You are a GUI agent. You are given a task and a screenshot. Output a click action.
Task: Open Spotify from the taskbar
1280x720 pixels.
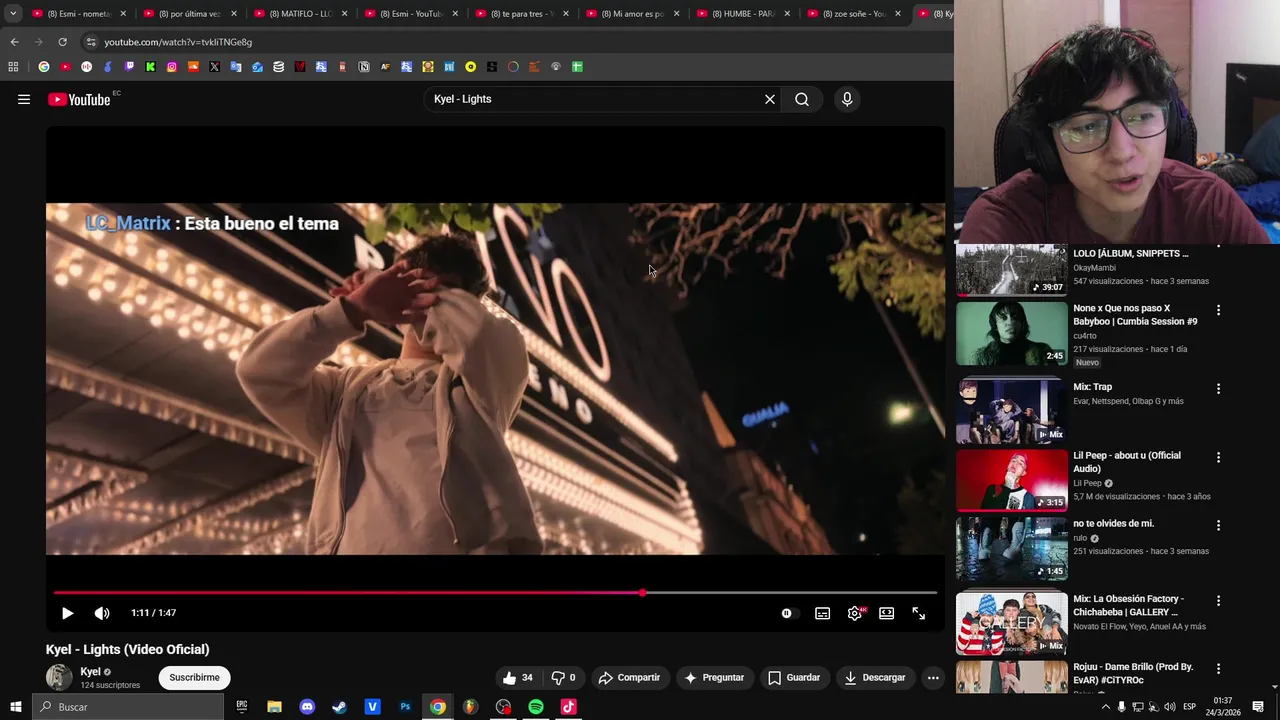point(536,707)
